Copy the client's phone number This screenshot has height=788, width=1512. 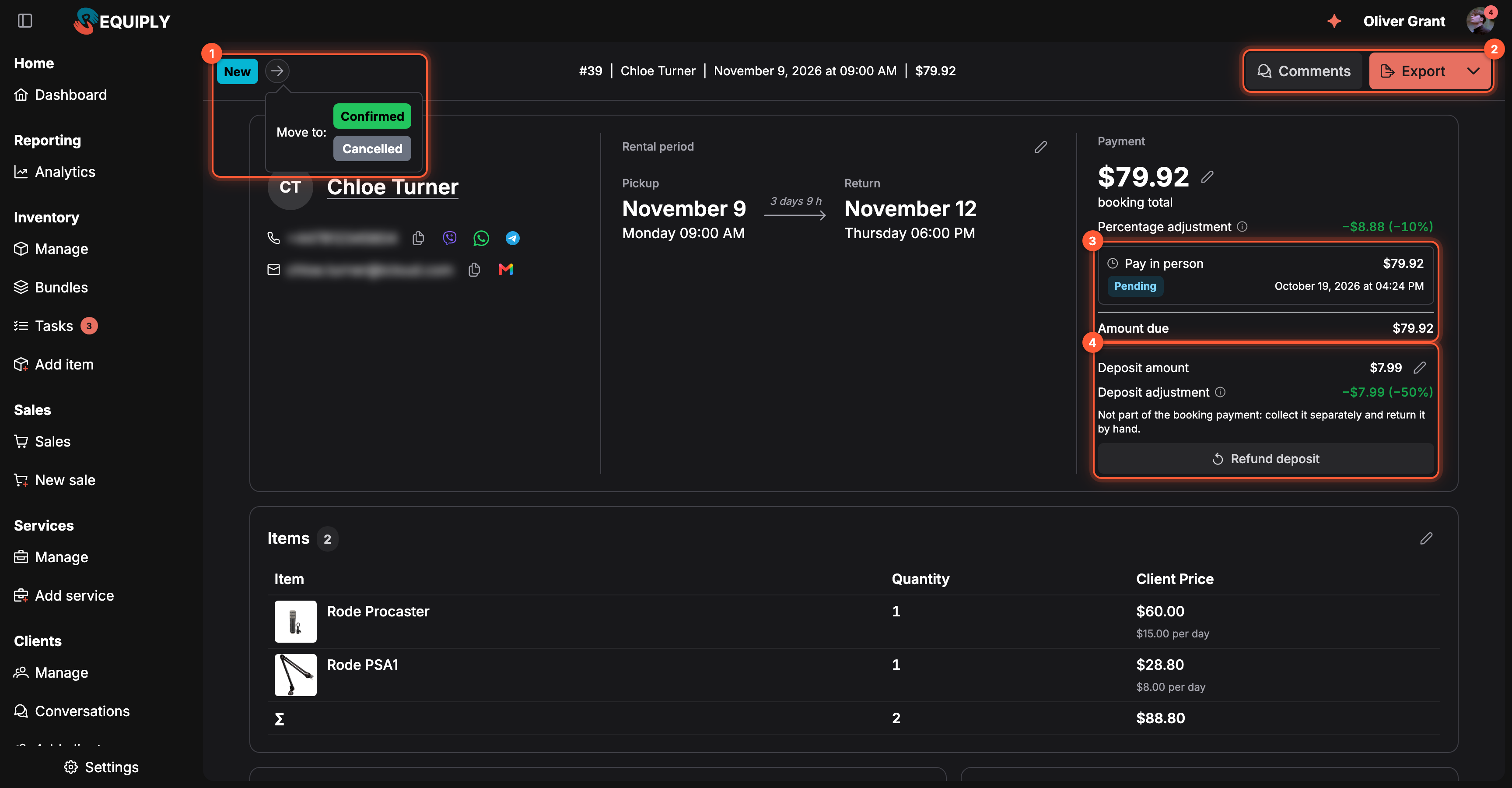coord(418,238)
